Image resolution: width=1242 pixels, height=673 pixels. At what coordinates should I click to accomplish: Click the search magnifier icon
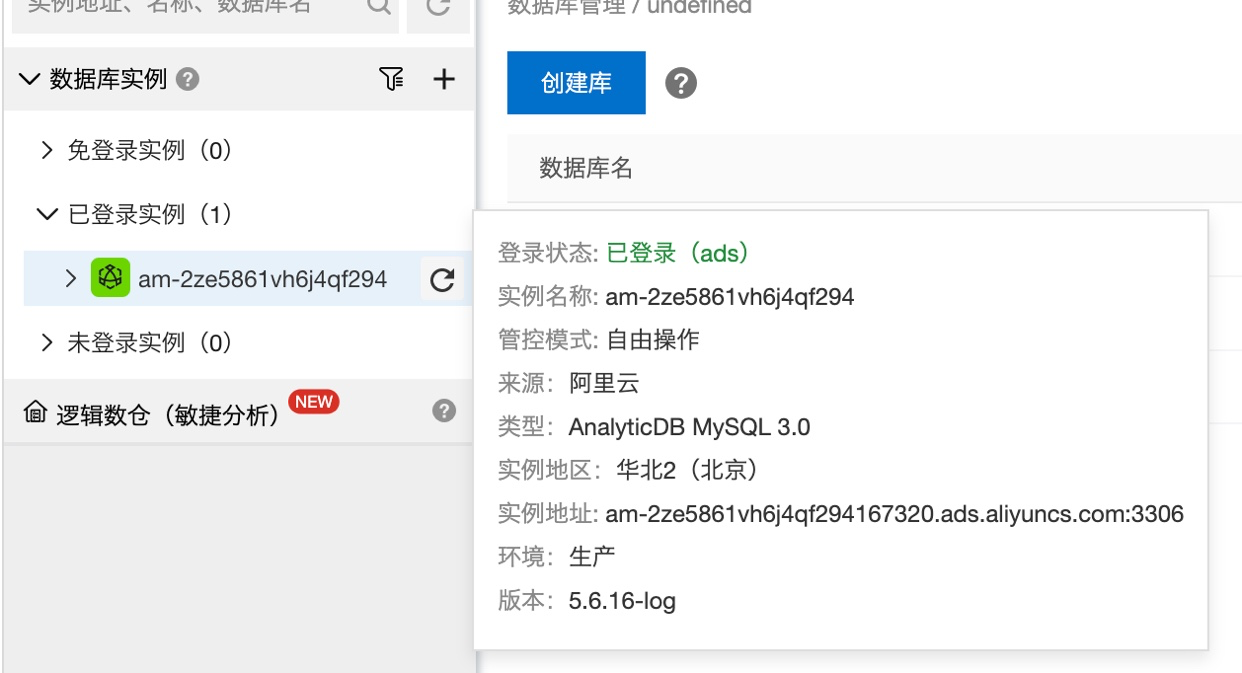click(x=378, y=7)
